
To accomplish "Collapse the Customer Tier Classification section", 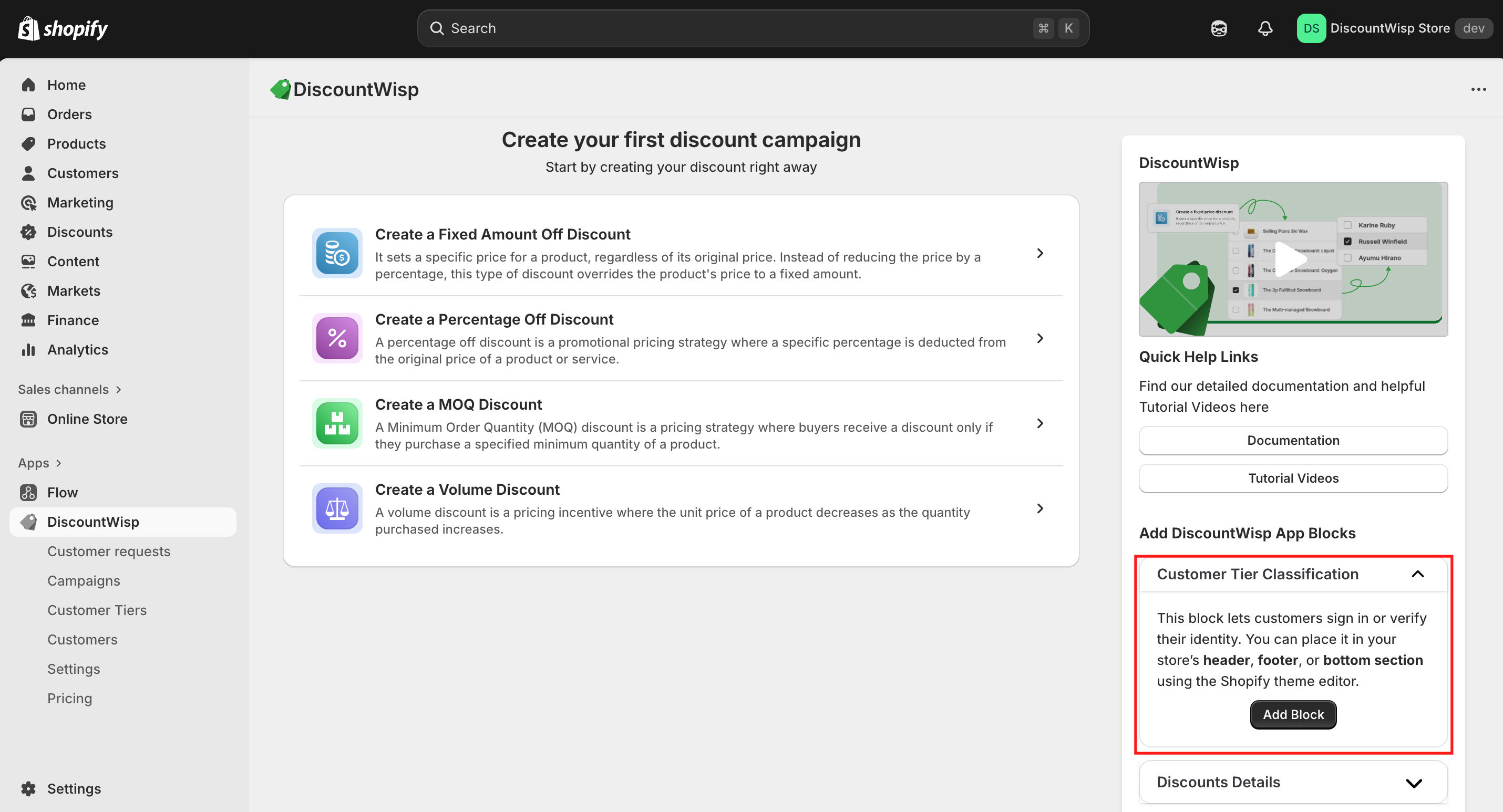I will click(1417, 574).
